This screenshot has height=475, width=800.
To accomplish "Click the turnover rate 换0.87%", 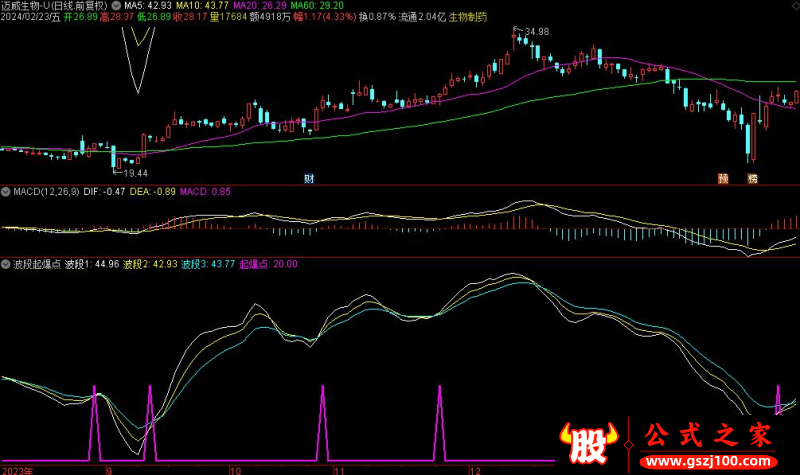I will point(377,17).
